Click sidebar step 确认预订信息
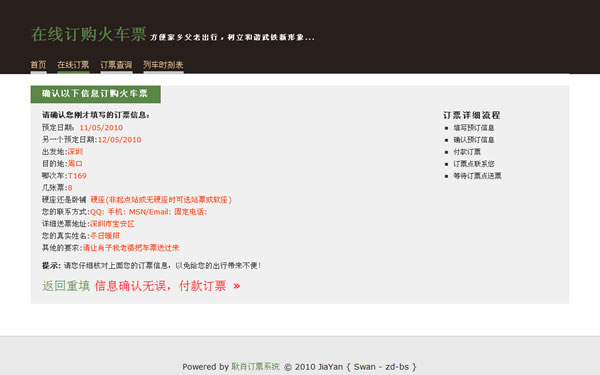Image resolution: width=600 pixels, height=375 pixels. [474, 140]
